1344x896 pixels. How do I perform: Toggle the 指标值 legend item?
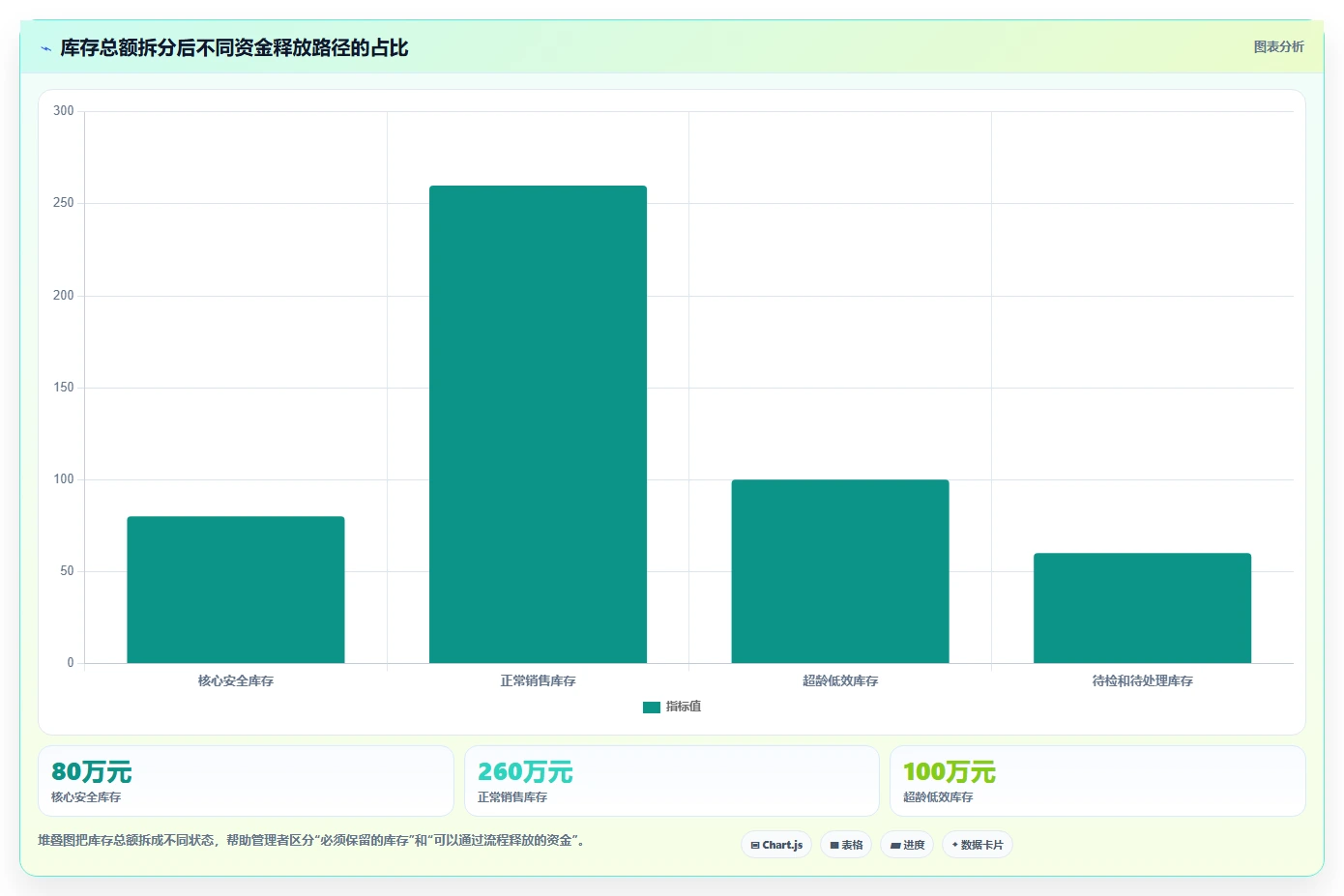[x=672, y=707]
